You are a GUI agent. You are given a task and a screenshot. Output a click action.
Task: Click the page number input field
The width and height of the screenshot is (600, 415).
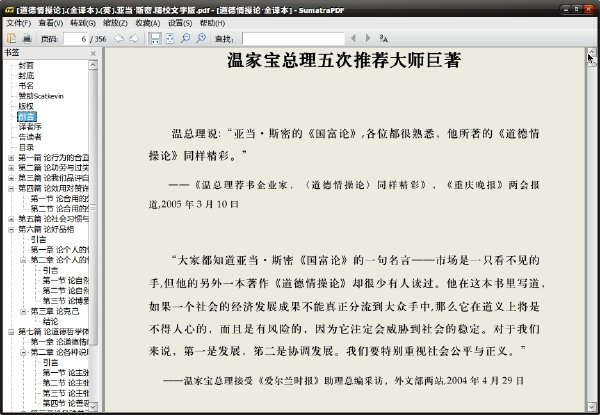75,39
